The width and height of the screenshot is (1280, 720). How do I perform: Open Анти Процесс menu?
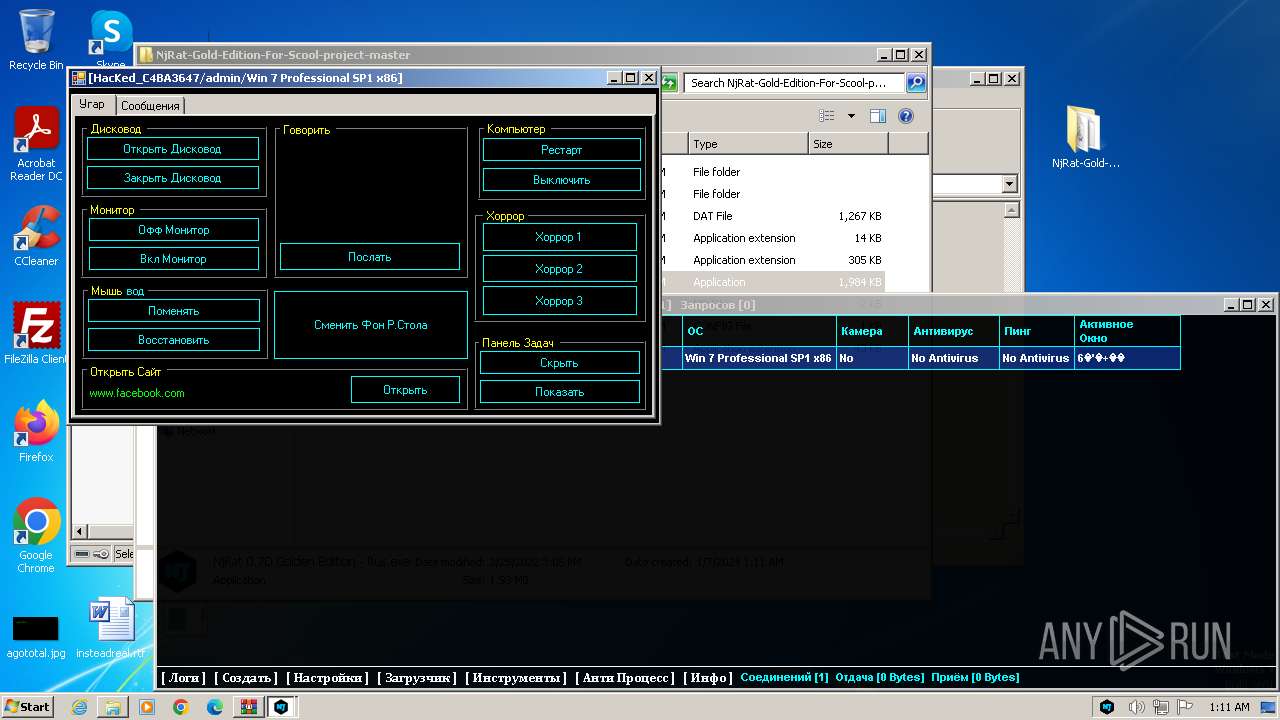(x=625, y=677)
